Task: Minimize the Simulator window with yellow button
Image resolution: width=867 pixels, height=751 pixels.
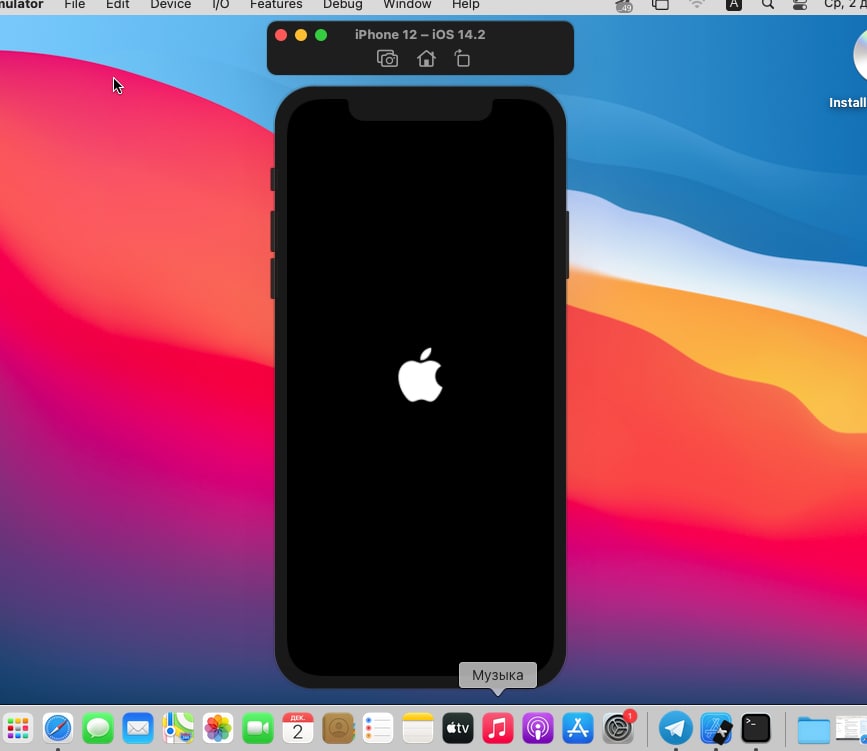Action: click(x=301, y=35)
